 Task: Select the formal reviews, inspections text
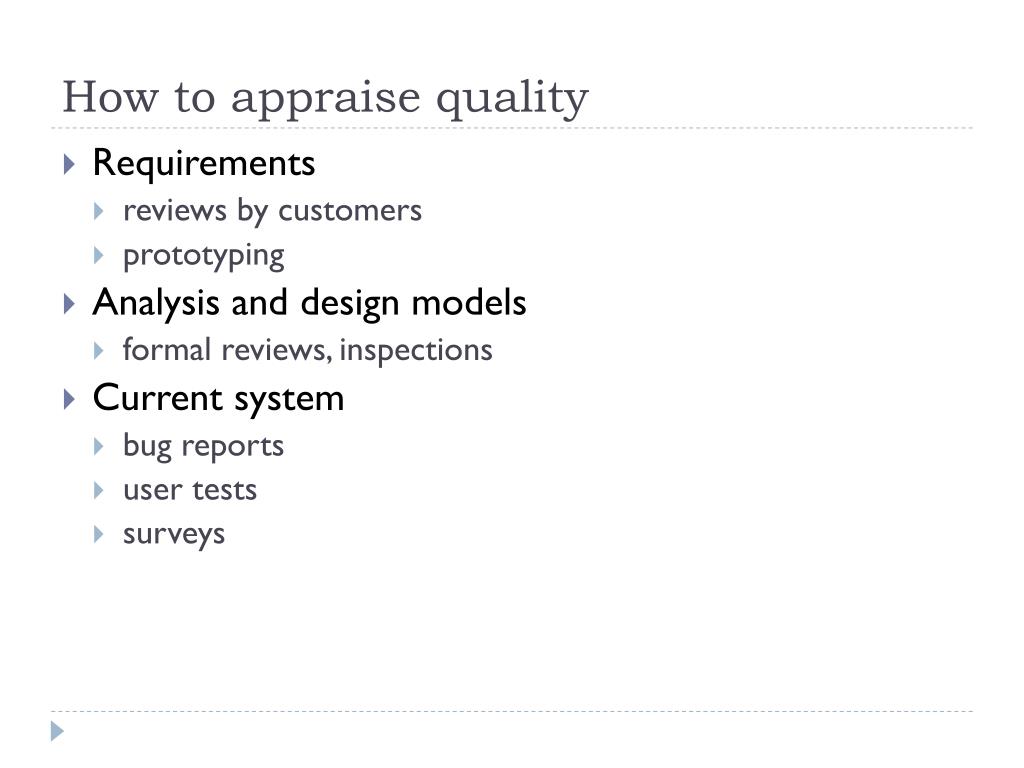click(308, 350)
